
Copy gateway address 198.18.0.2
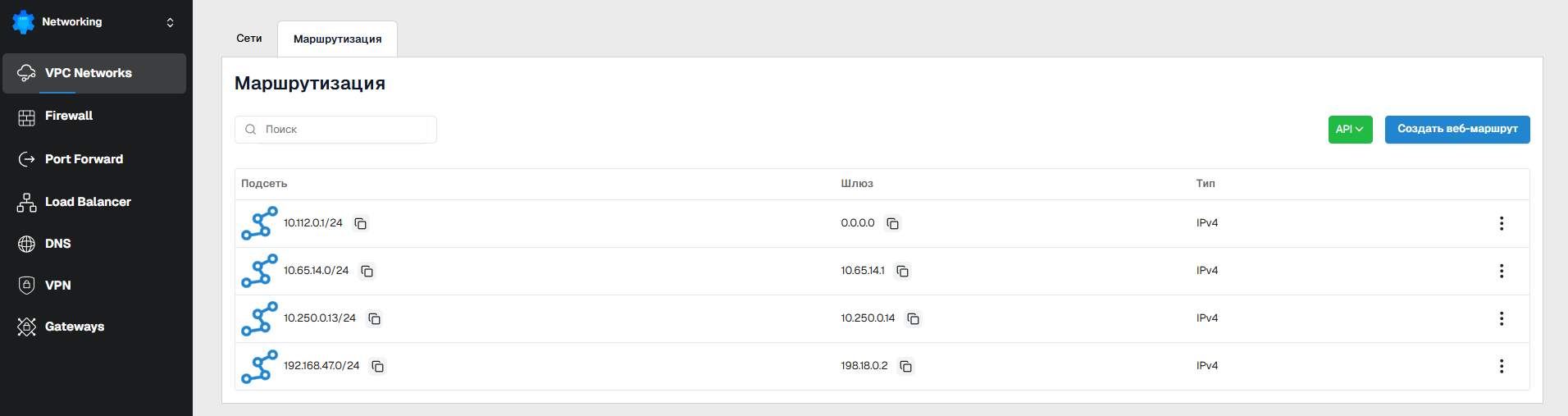coord(906,366)
